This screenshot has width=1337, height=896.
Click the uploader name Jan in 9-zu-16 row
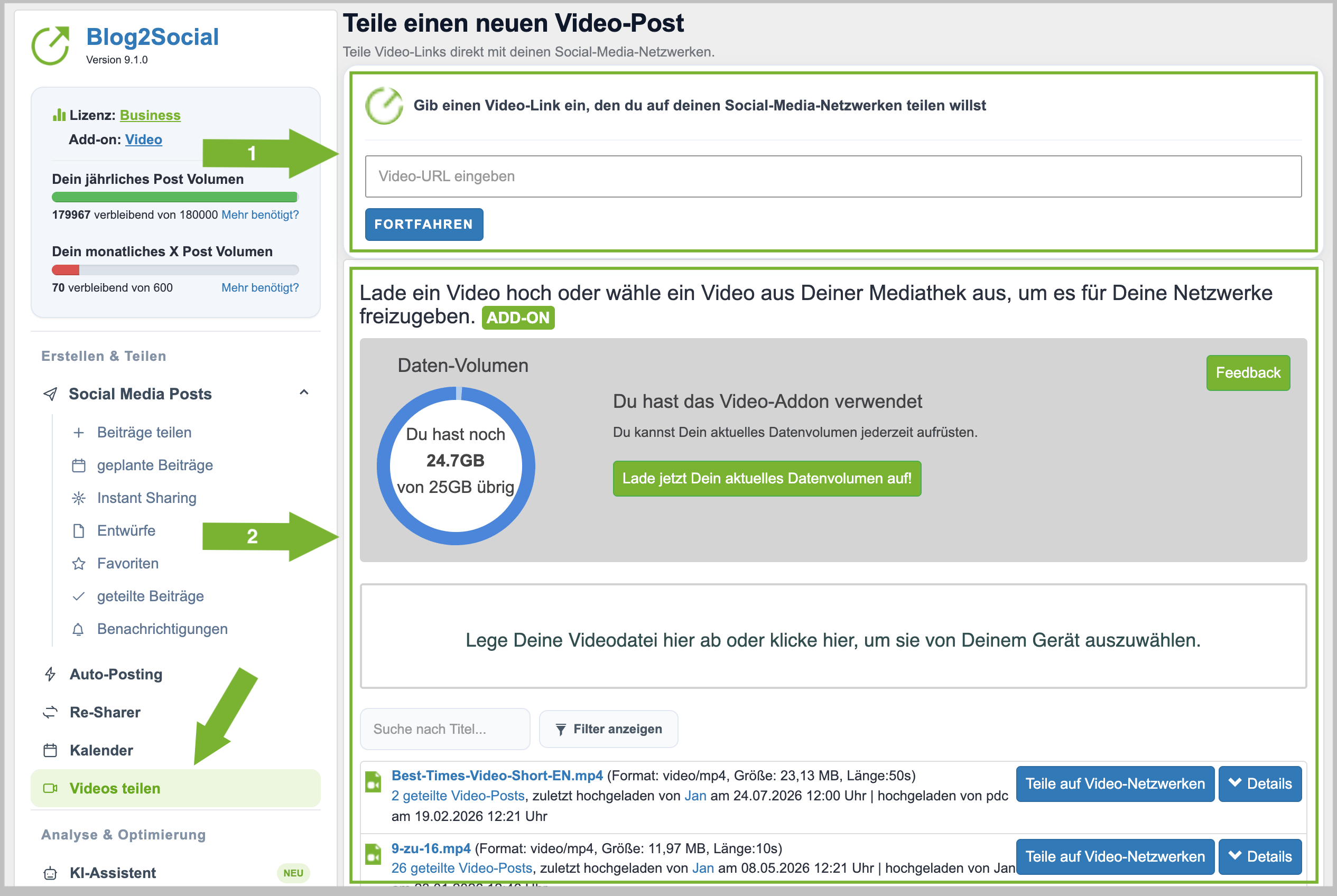(x=703, y=869)
